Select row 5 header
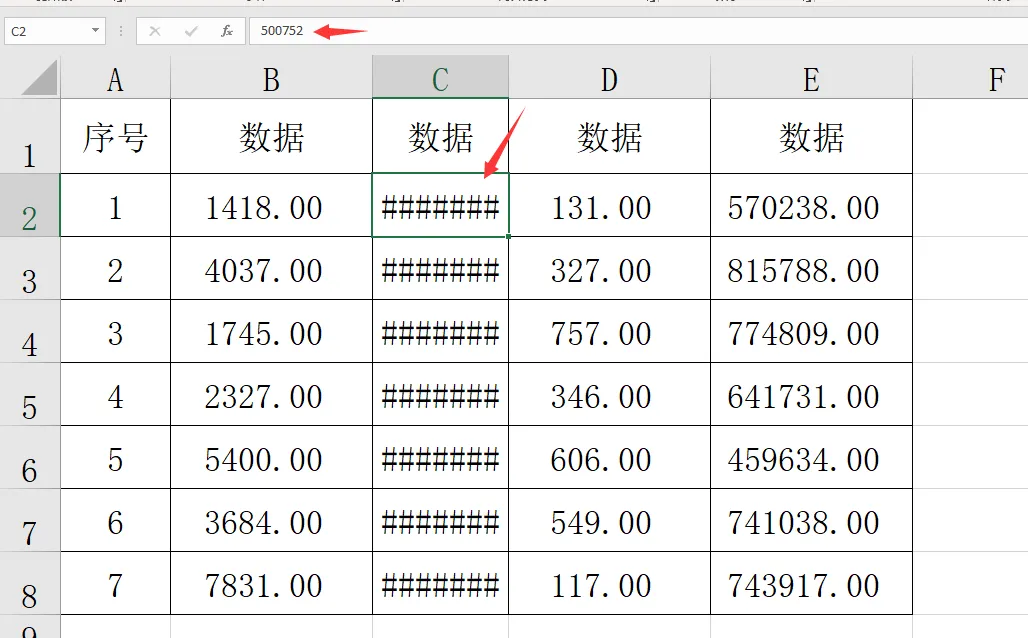1028x638 pixels. [30, 394]
